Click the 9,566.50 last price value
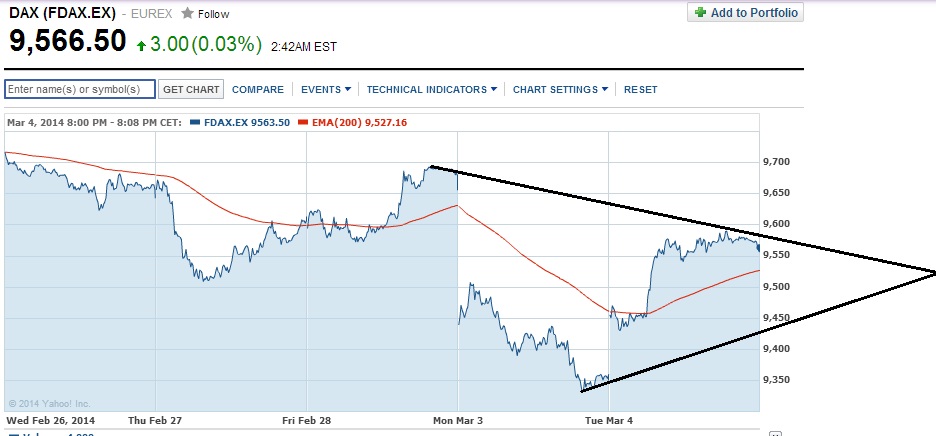Screen dimensions: 936x436 point(68,42)
